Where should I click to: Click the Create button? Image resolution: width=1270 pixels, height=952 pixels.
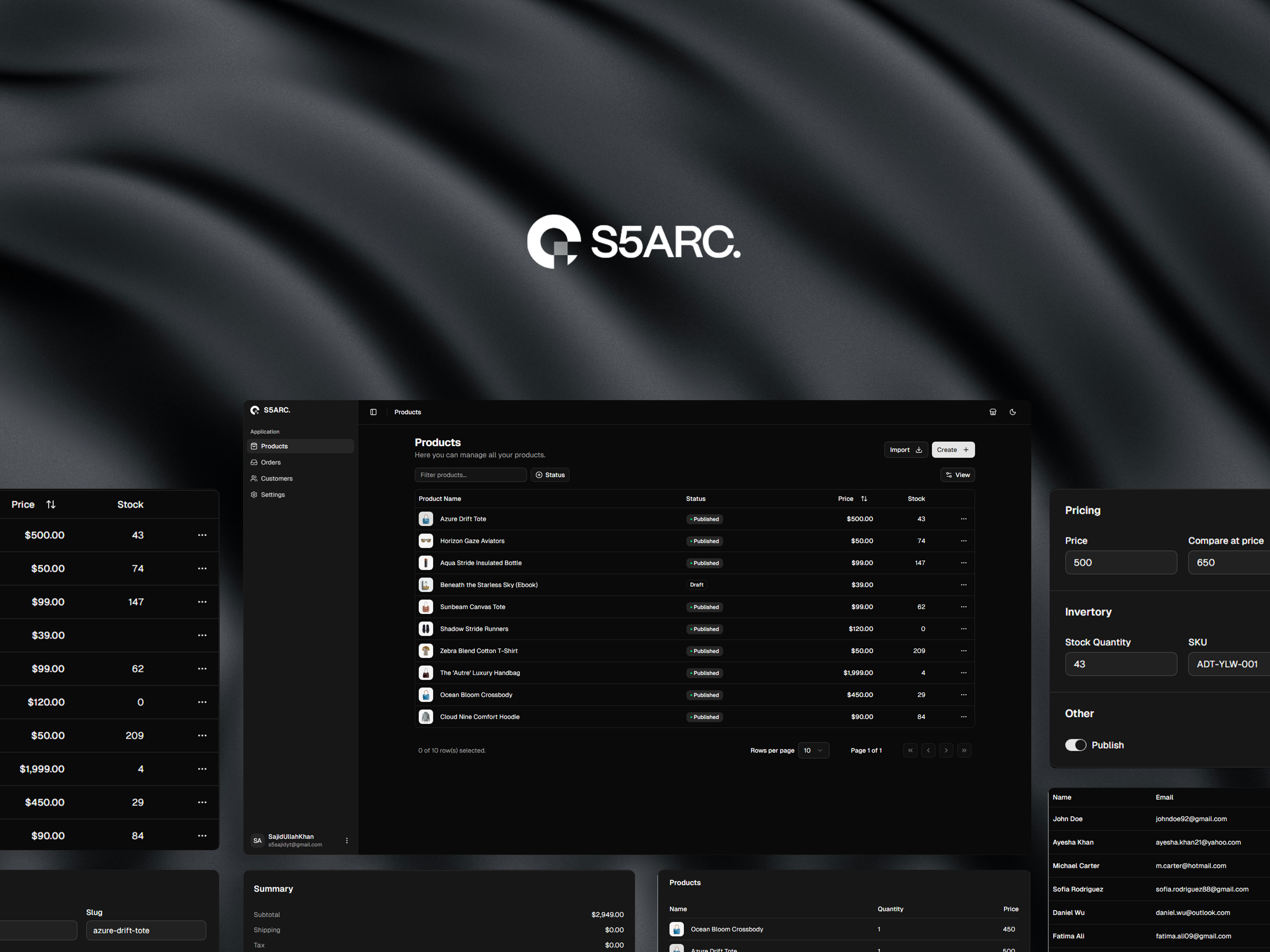coord(952,450)
